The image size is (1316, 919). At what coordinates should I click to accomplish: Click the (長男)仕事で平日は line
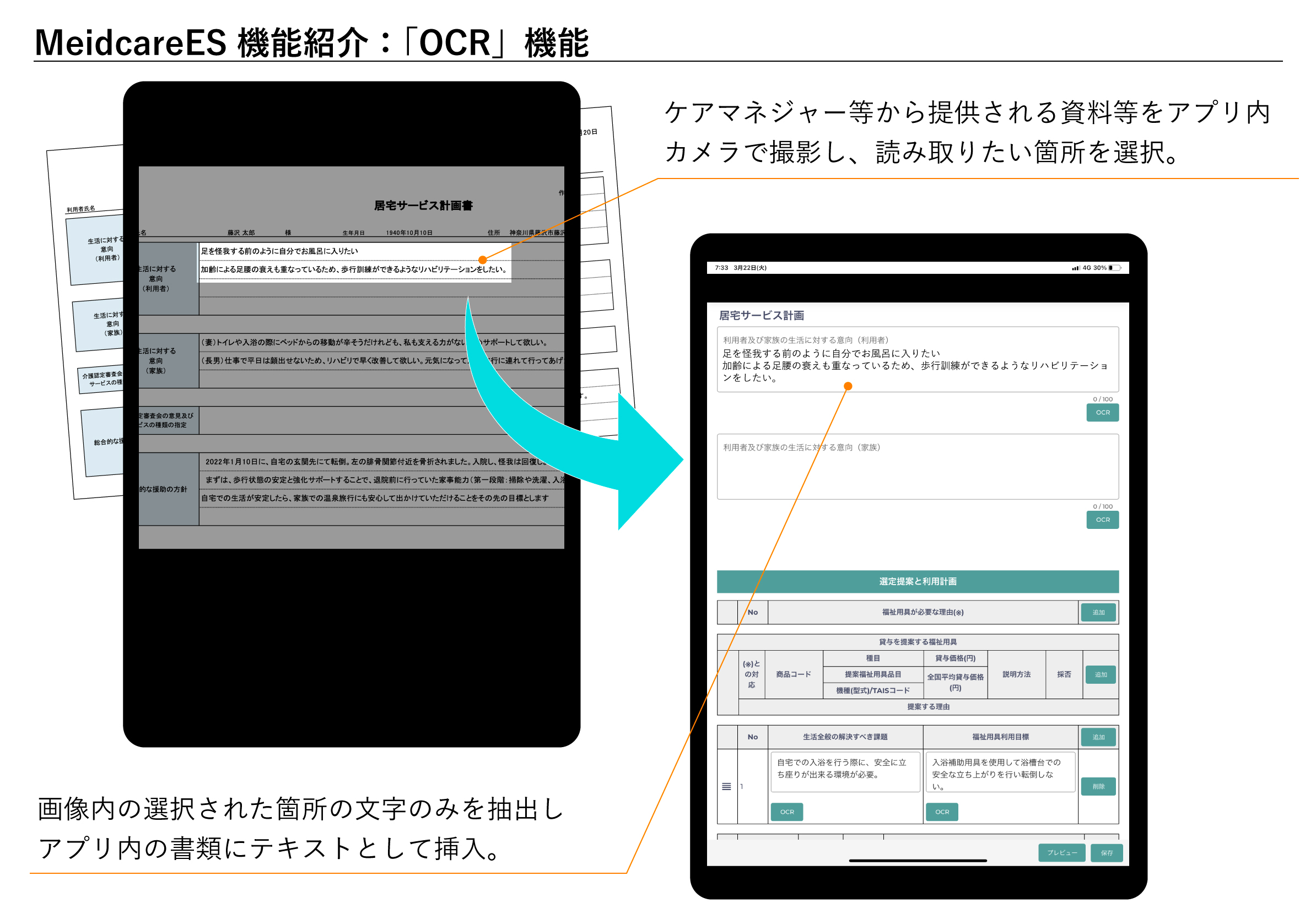[382, 360]
